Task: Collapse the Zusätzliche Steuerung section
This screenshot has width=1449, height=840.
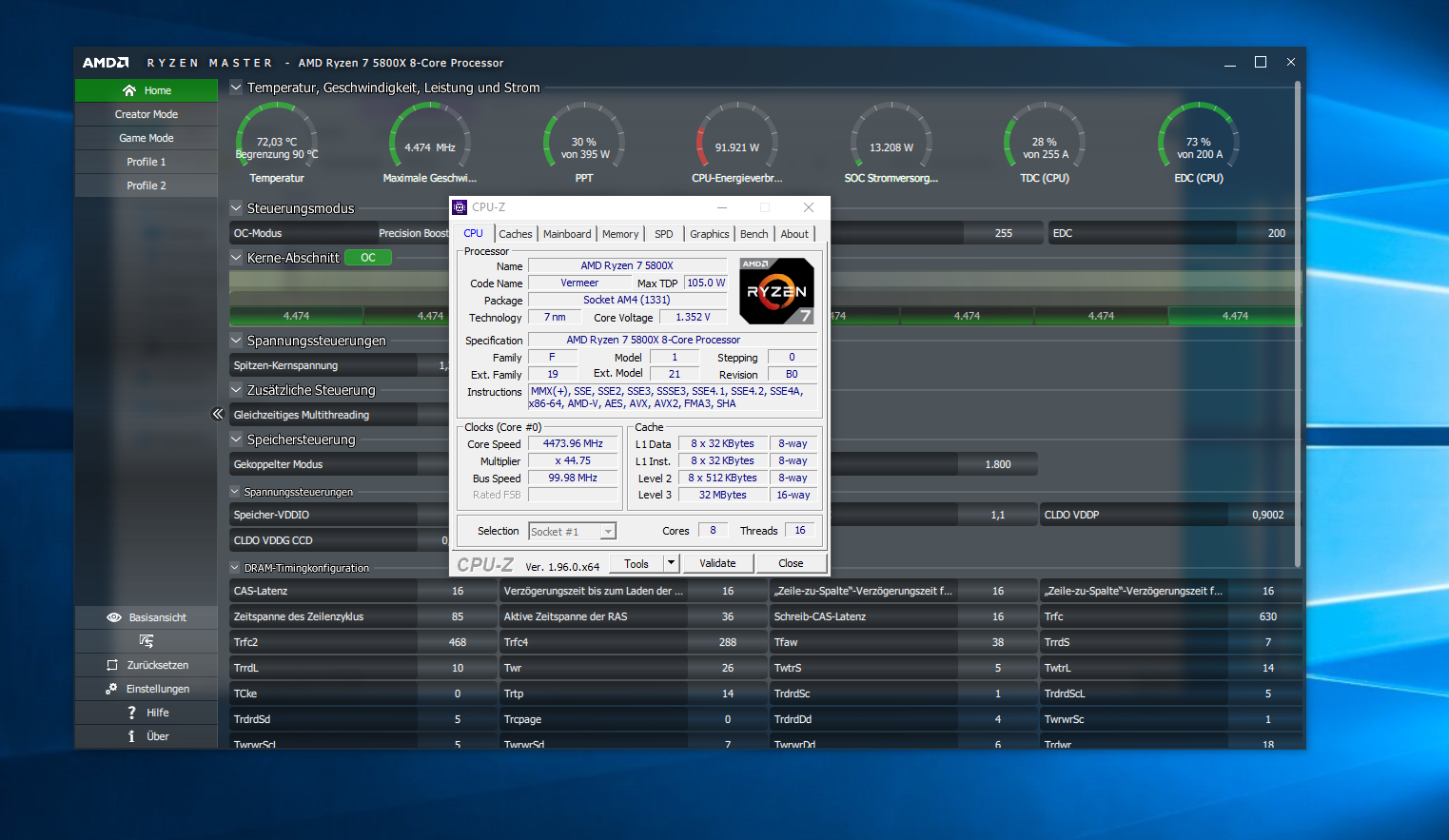Action: pyautogui.click(x=236, y=389)
